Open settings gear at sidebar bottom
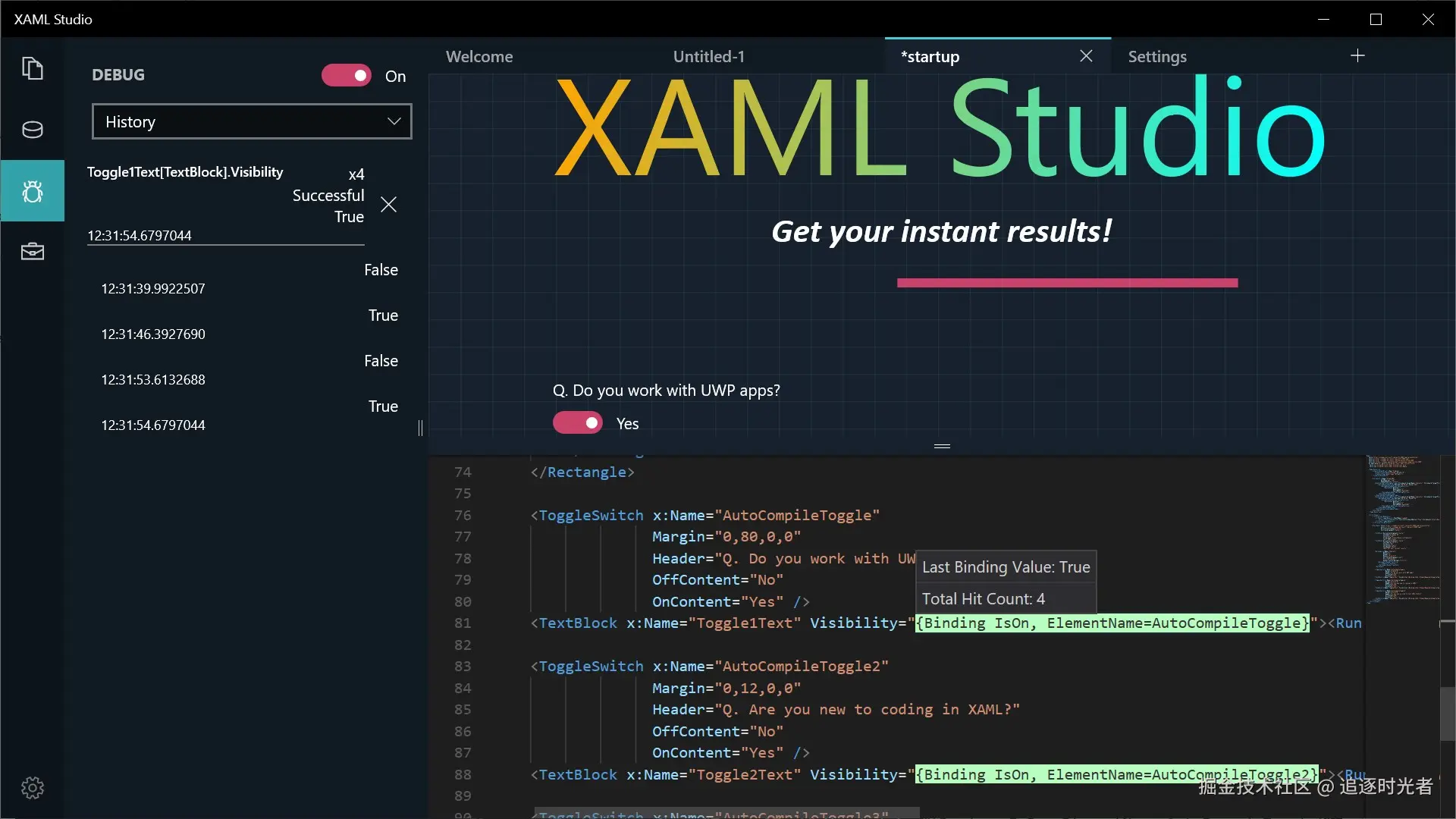The height and width of the screenshot is (819, 1456). pyautogui.click(x=32, y=788)
